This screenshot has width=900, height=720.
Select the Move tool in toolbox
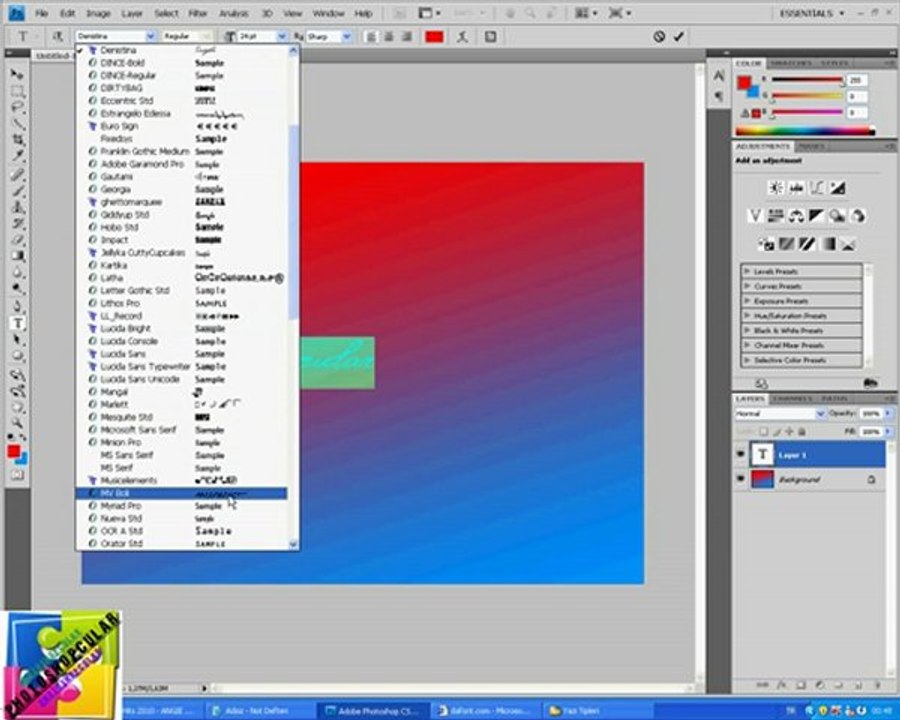[17, 75]
